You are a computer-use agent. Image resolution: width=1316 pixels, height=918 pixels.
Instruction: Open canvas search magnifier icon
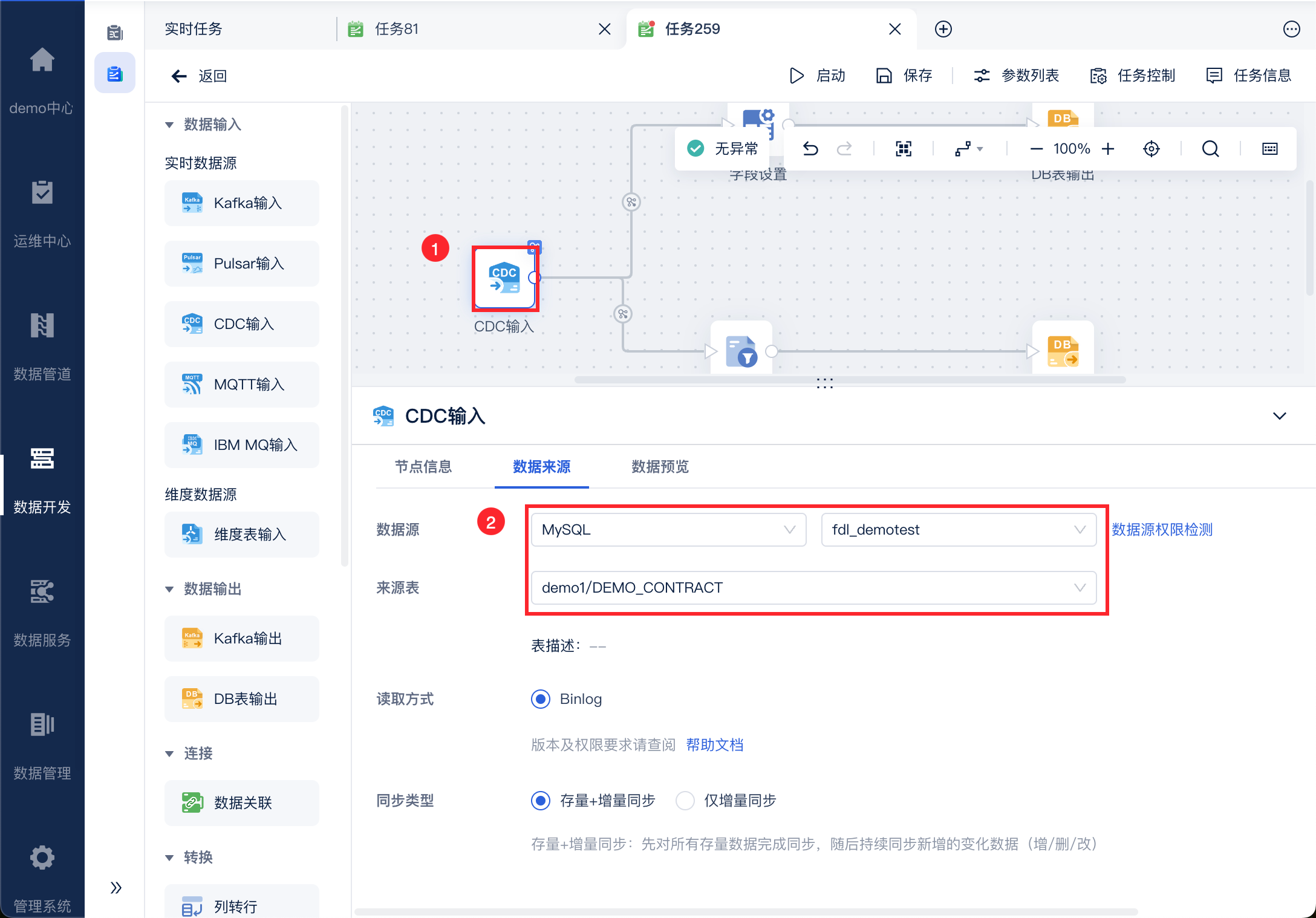pos(1210,149)
